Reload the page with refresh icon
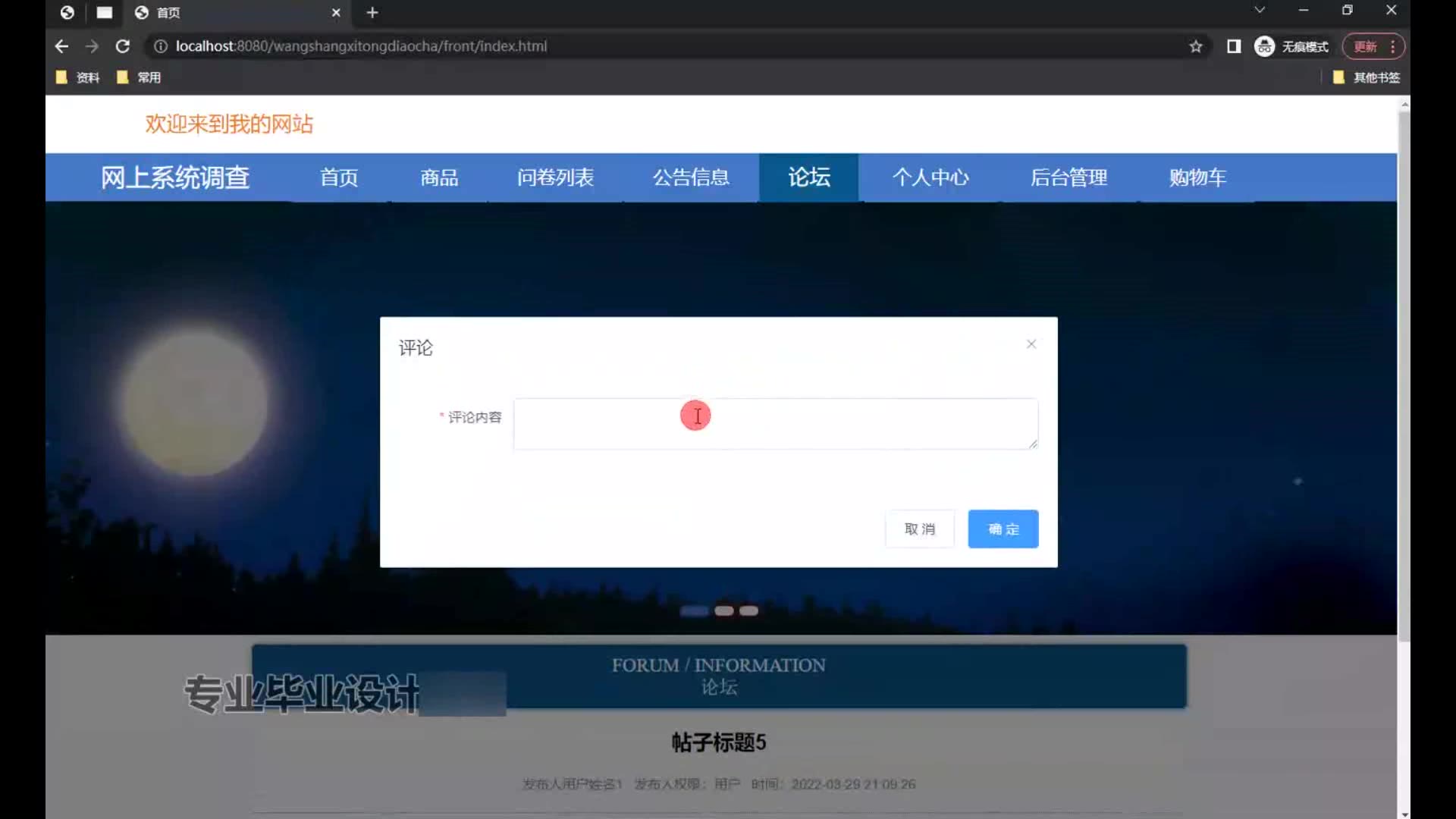Image resolution: width=1456 pixels, height=819 pixels. [x=122, y=46]
